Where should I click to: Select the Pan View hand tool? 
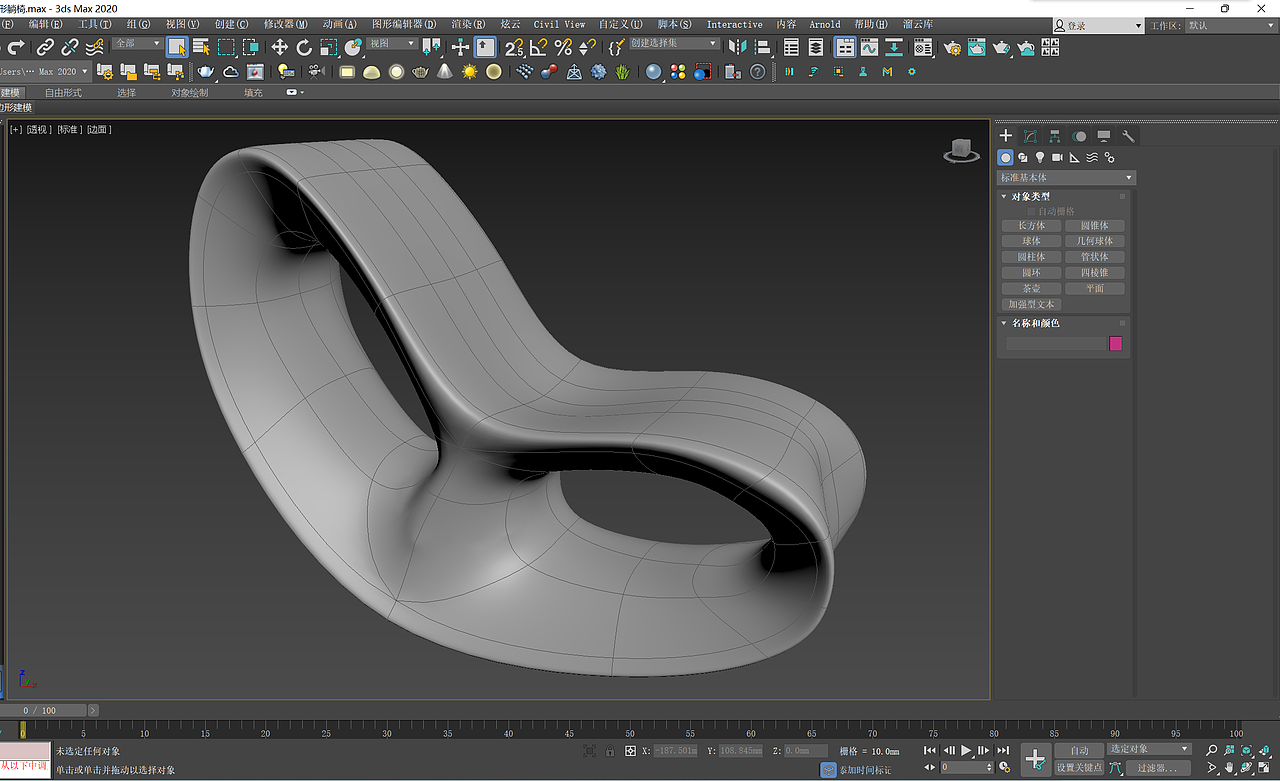click(1230, 768)
